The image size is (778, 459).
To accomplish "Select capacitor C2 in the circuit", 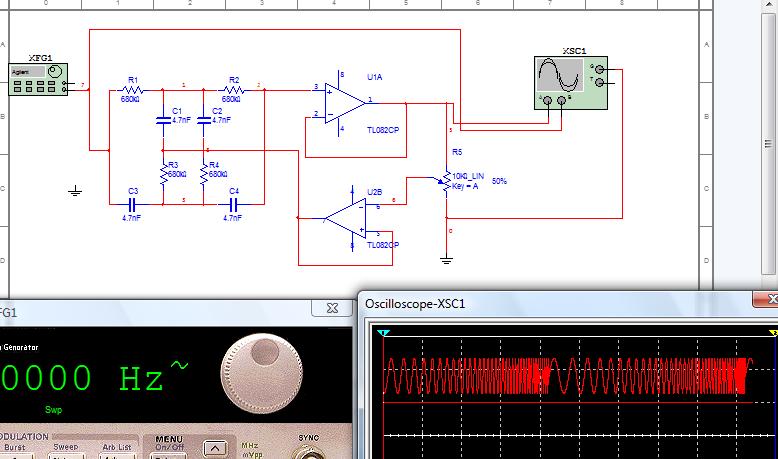I will coord(204,120).
